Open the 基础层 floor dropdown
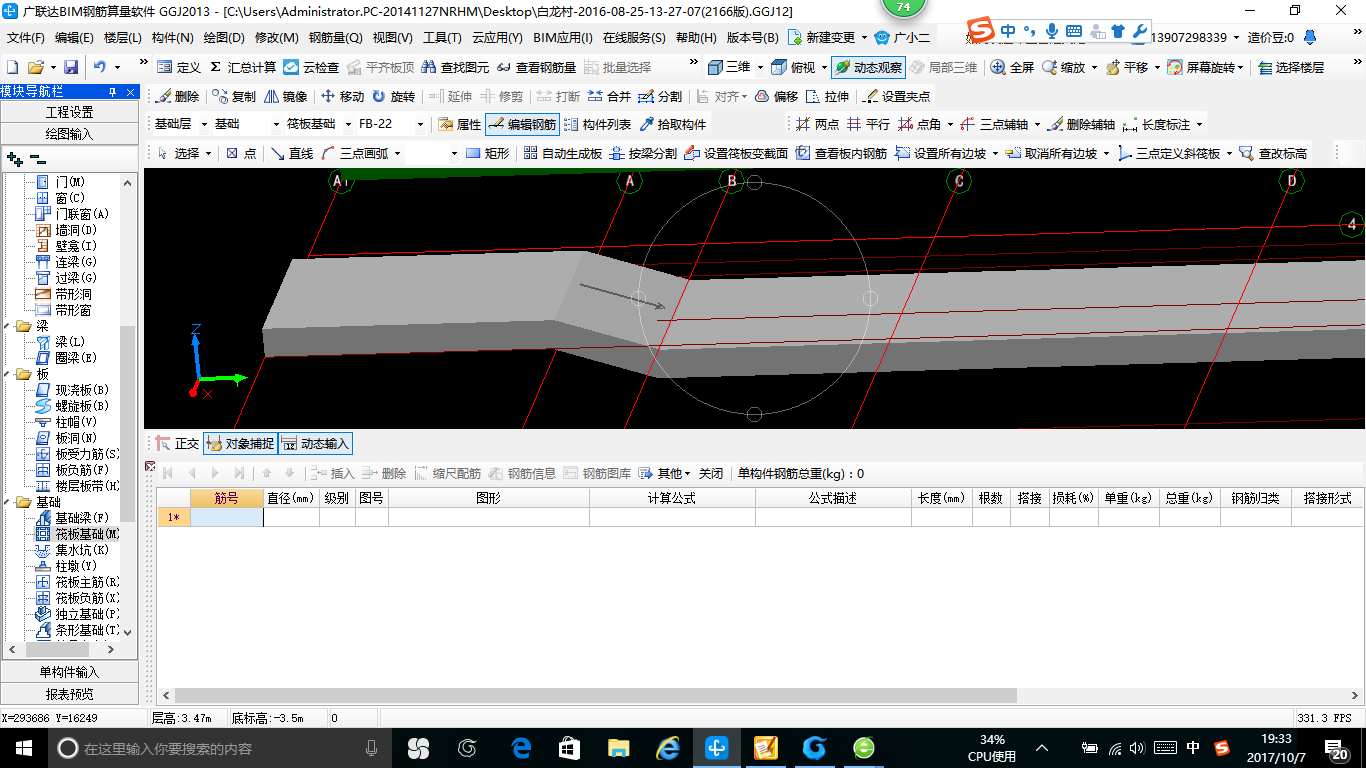The image size is (1366, 768). tap(205, 124)
